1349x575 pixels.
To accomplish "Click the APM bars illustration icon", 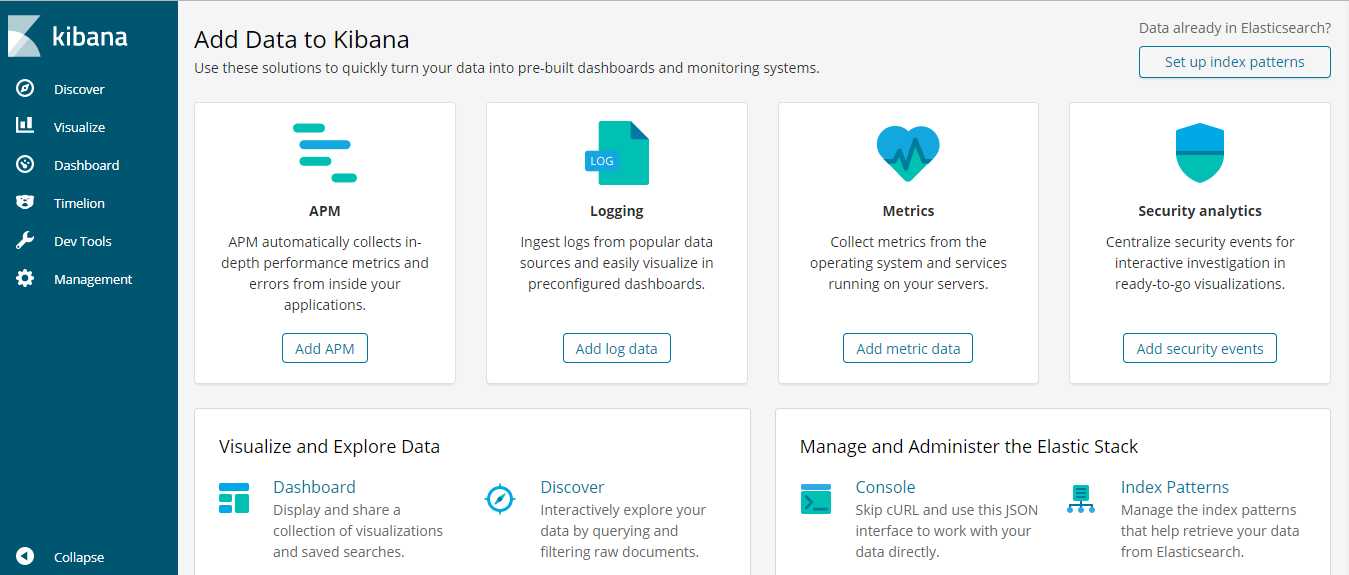I will tap(325, 153).
